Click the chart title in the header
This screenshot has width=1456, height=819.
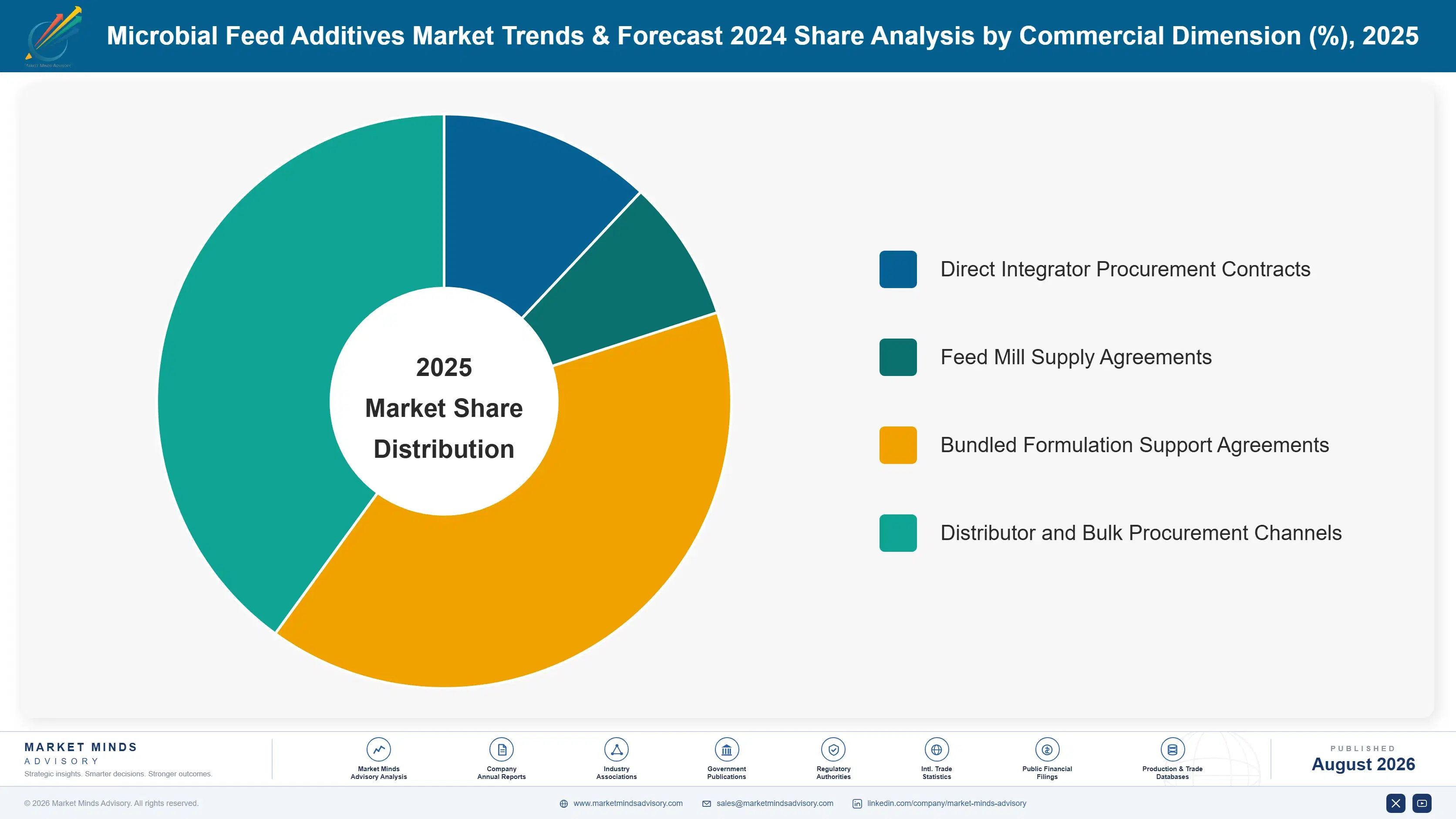762,36
